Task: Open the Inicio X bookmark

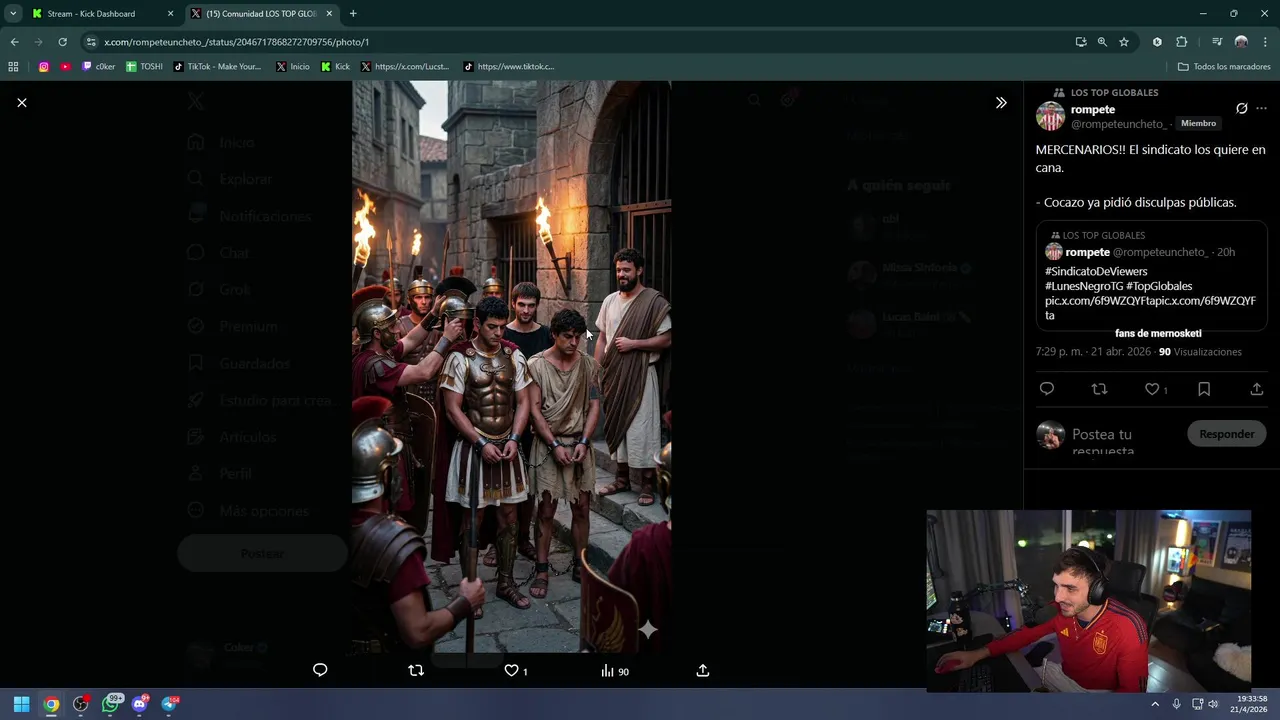Action: click(x=292, y=67)
